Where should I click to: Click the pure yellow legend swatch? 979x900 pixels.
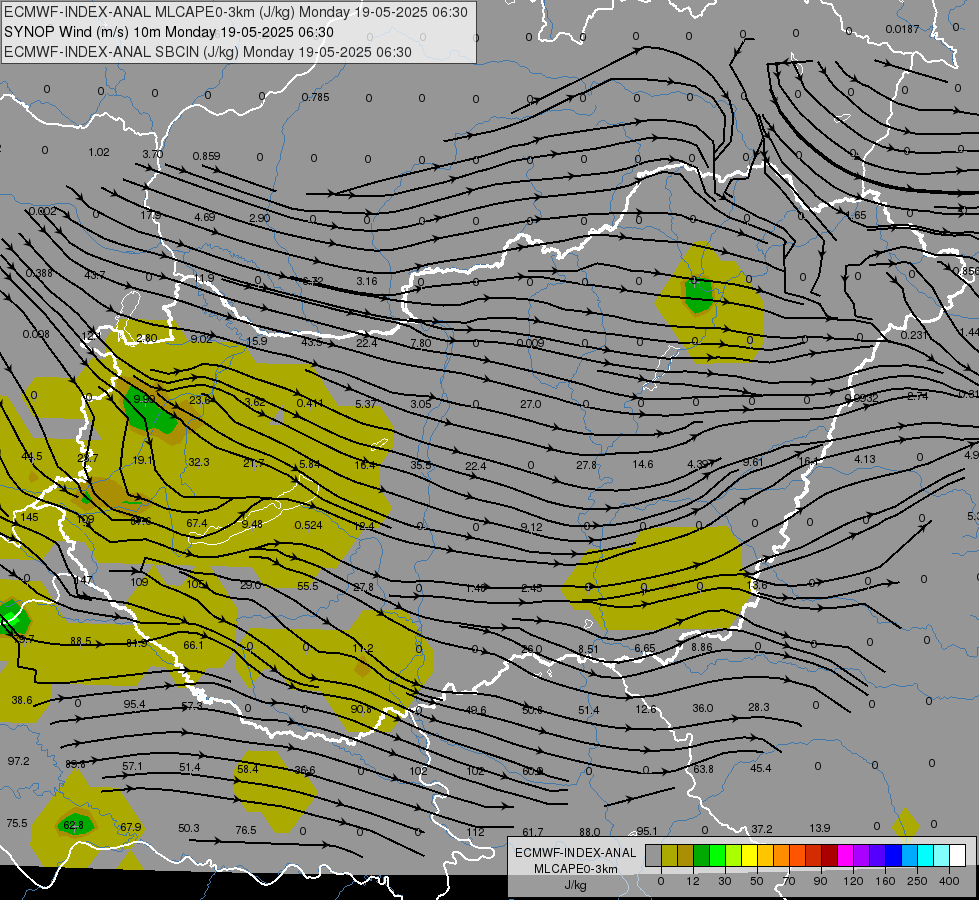(749, 855)
